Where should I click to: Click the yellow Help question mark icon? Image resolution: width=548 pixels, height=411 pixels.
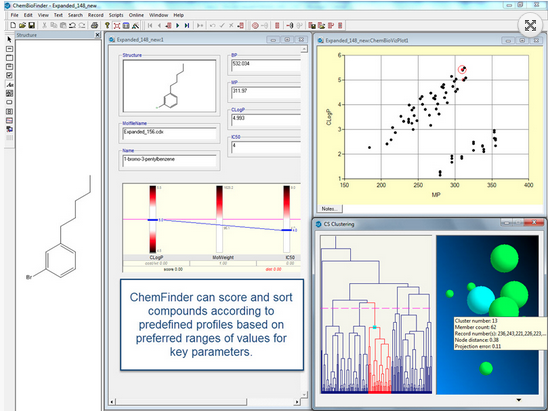tap(107, 25)
